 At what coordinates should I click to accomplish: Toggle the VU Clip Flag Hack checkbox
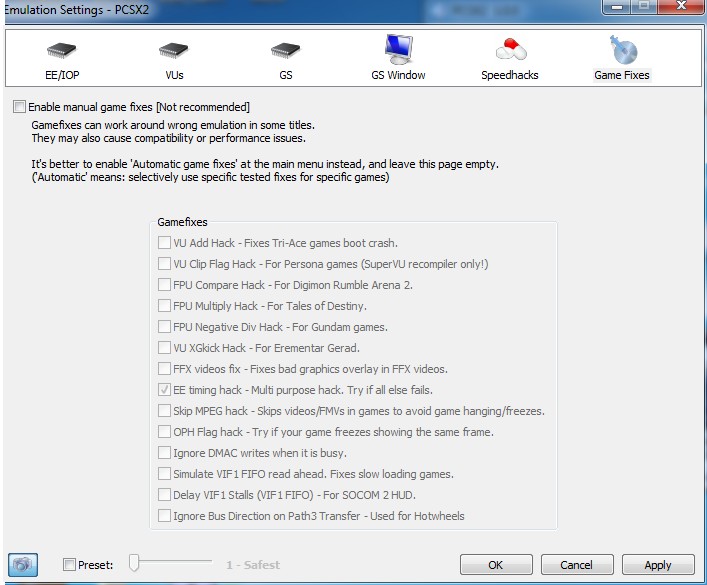point(164,263)
